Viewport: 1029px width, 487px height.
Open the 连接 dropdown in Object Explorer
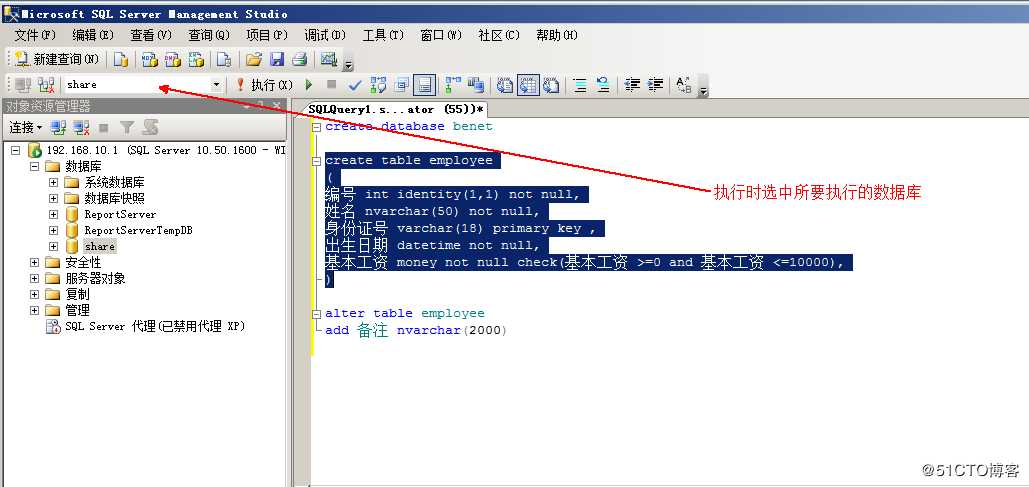[26, 127]
